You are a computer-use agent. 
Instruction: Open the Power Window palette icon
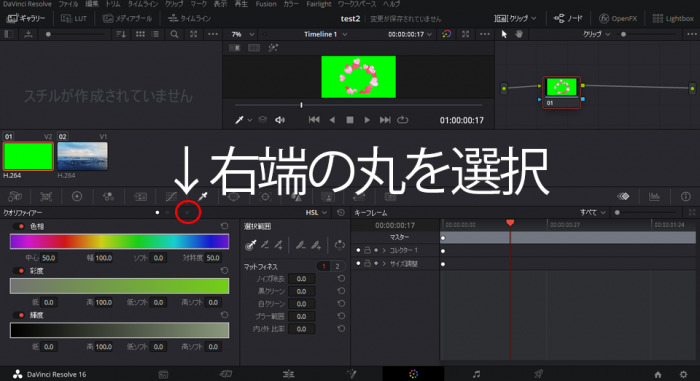click(x=233, y=197)
